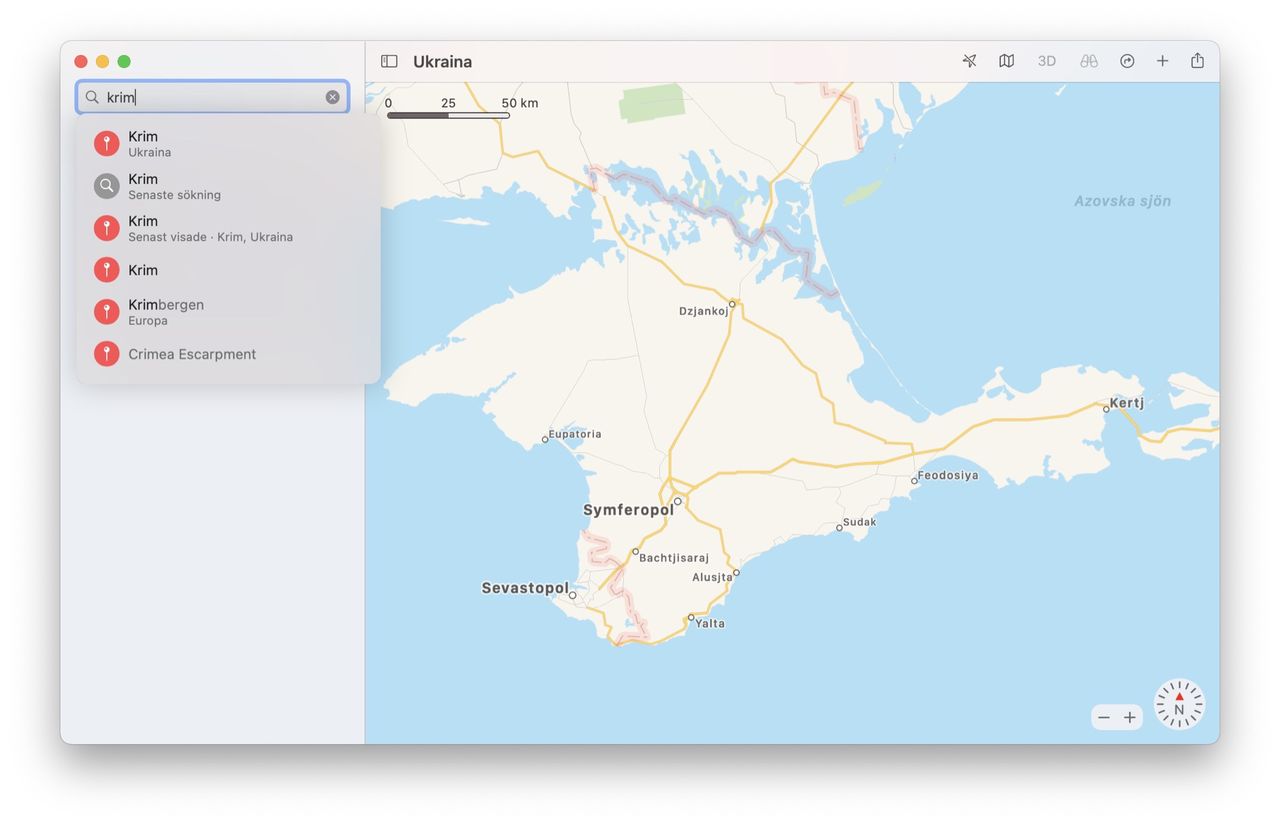This screenshot has height=824, width=1280.
Task: Click the add pin plus icon
Action: coord(1162,60)
